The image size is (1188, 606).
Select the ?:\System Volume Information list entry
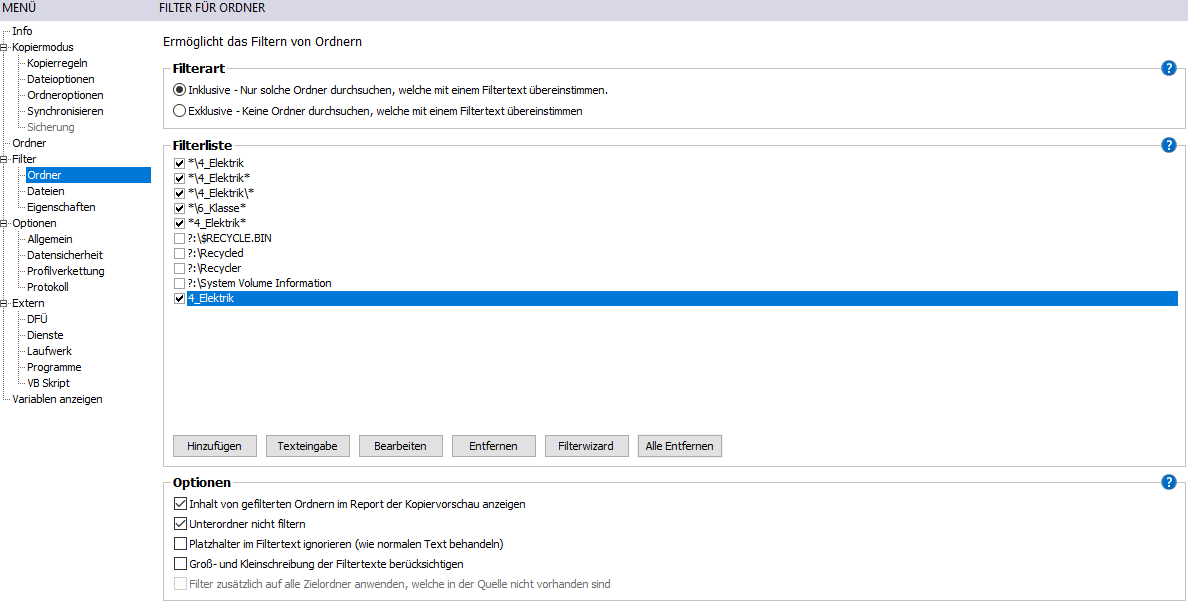click(259, 283)
